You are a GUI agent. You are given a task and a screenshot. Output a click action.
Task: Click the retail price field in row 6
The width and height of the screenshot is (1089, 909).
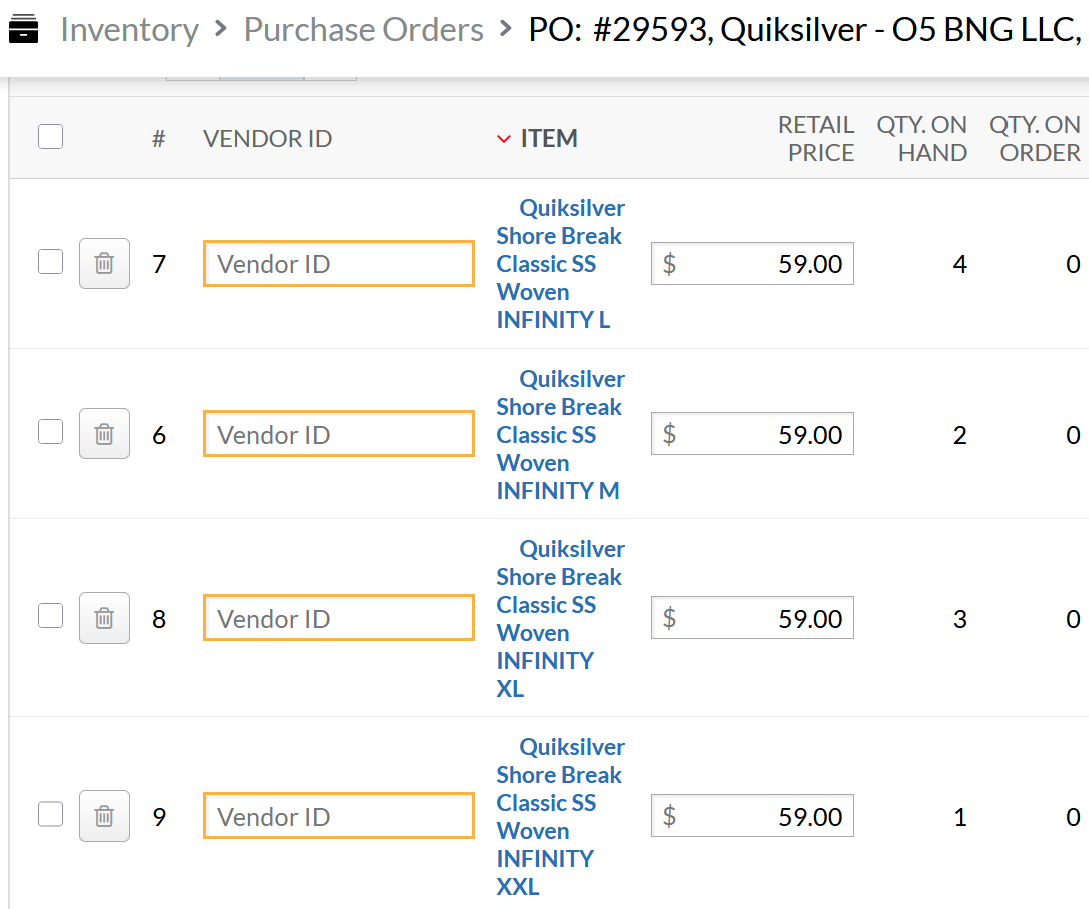pos(752,434)
